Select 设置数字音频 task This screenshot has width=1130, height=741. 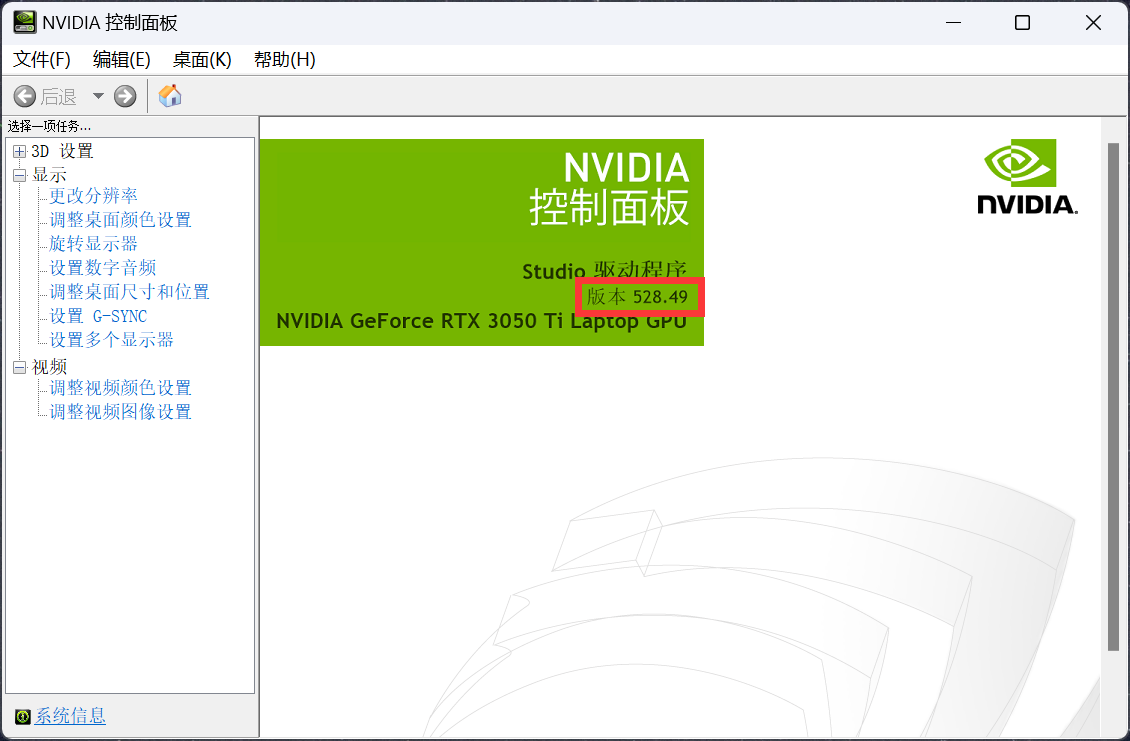[103, 267]
